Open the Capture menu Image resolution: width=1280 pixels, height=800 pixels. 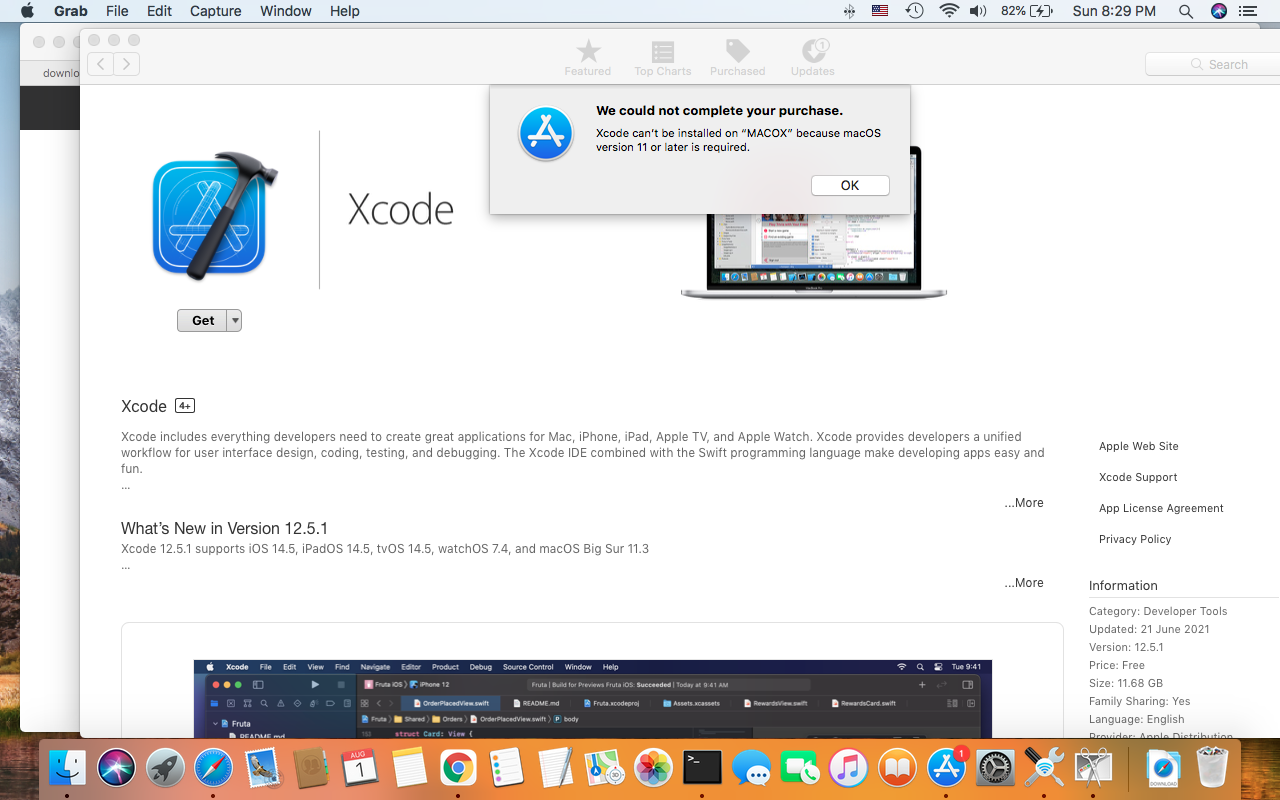(215, 11)
